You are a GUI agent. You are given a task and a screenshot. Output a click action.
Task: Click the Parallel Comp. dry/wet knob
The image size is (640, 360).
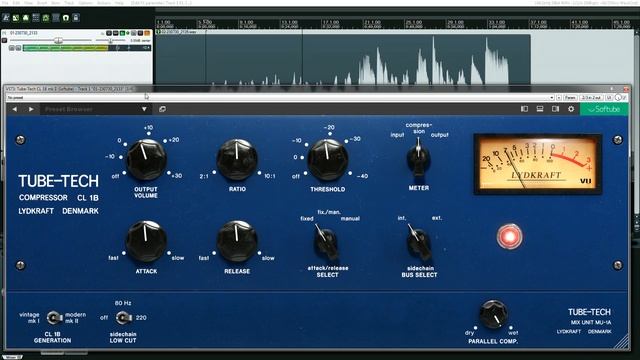[493, 314]
